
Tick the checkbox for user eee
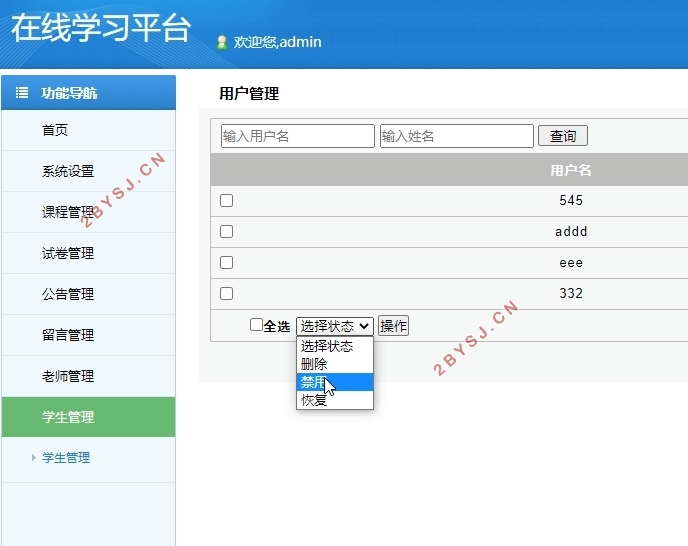[x=226, y=262]
